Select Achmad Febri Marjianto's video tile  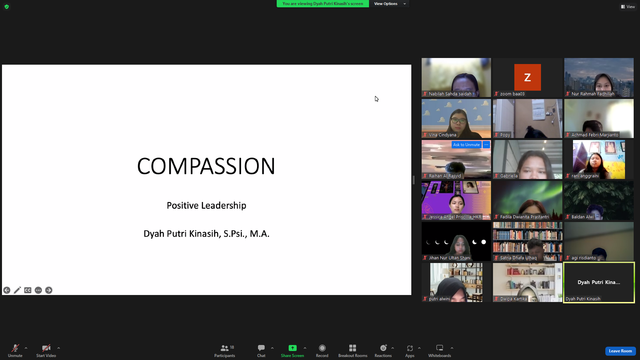tap(599, 118)
